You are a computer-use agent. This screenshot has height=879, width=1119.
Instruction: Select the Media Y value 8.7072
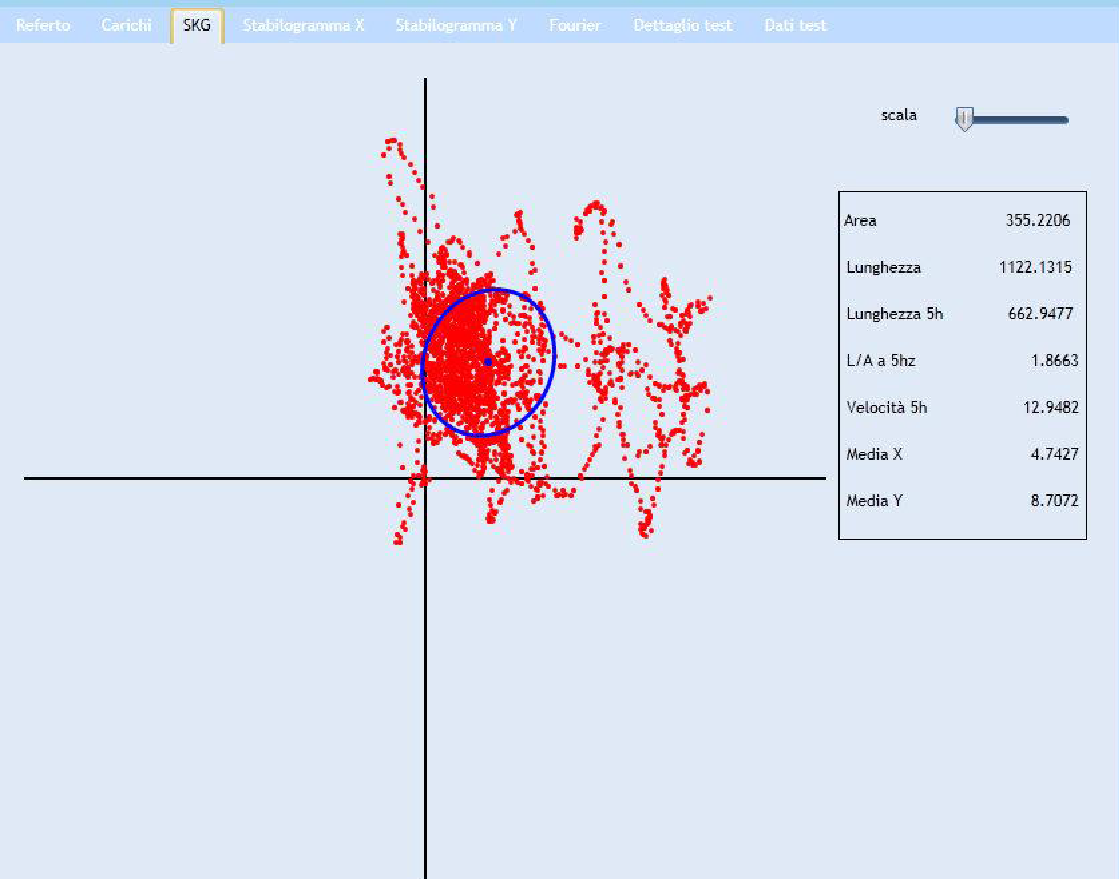coord(1055,500)
